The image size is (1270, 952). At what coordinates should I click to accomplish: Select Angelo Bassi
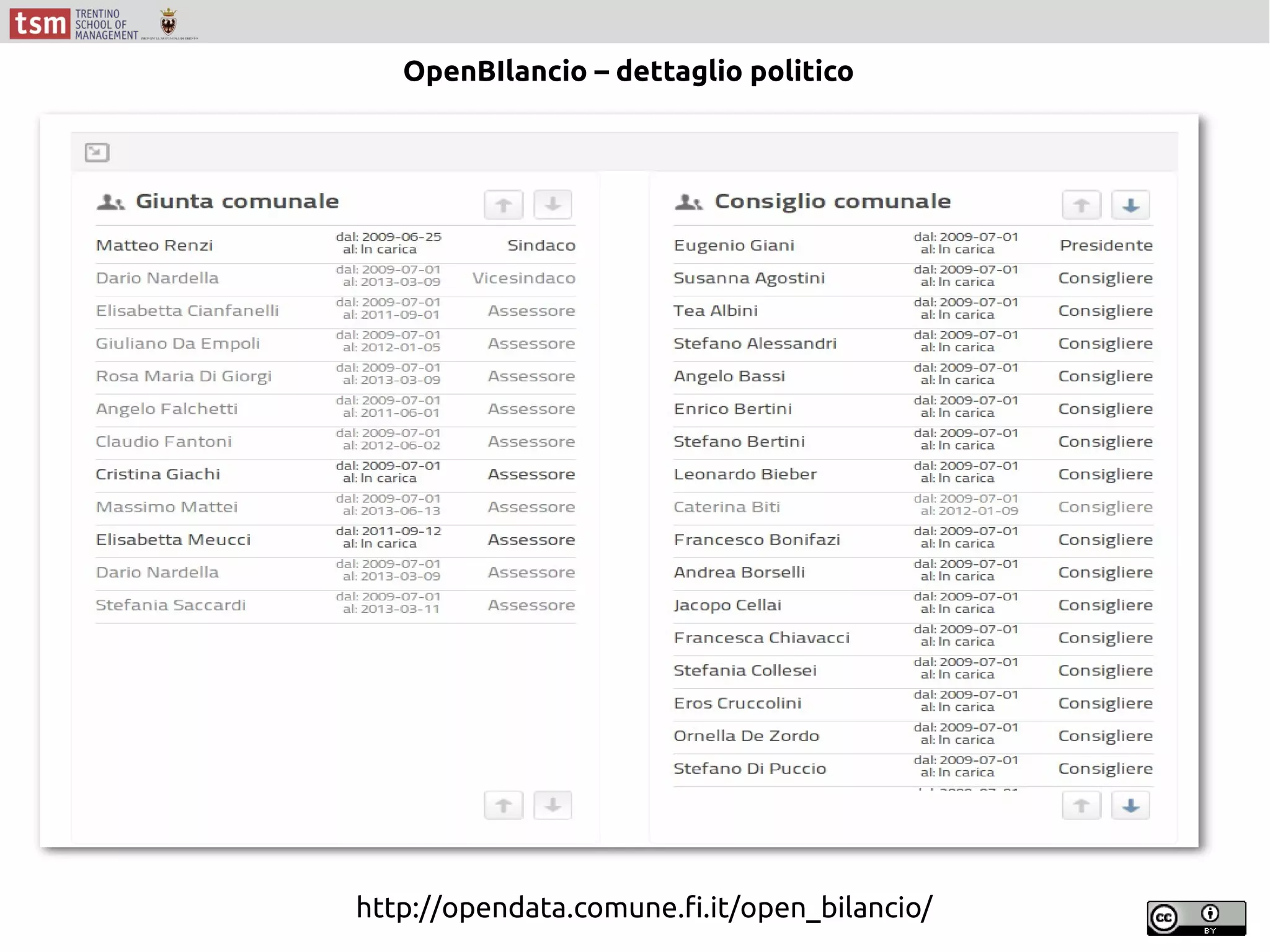(729, 377)
